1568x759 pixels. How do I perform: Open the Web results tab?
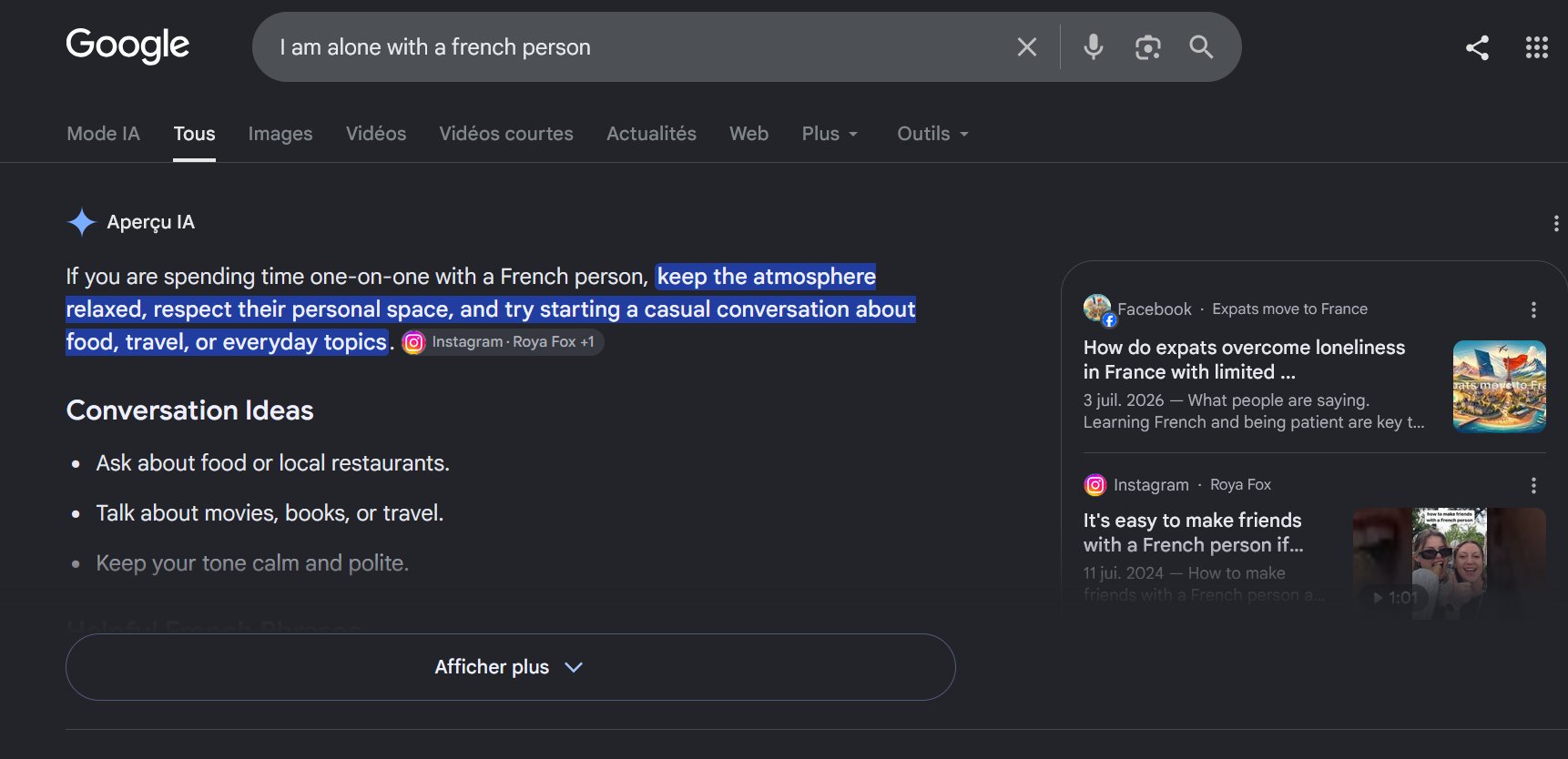[x=748, y=134]
